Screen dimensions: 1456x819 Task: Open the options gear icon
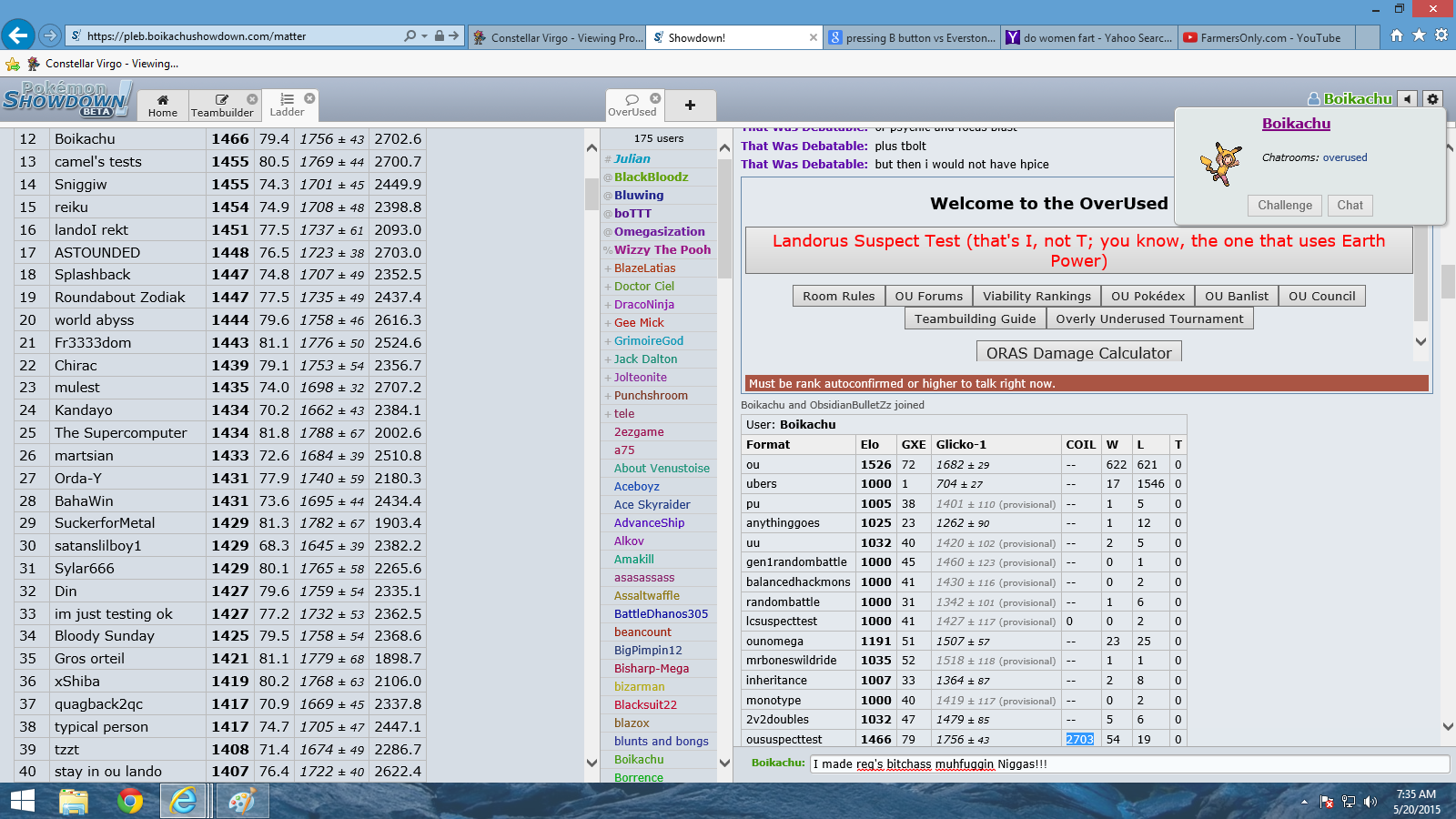[1432, 99]
